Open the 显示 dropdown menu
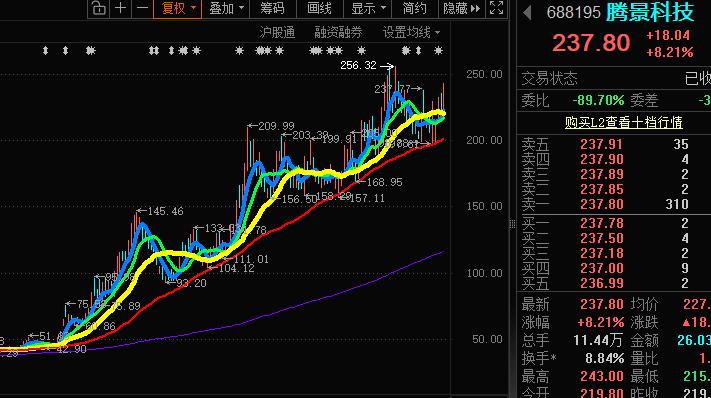 368,8
